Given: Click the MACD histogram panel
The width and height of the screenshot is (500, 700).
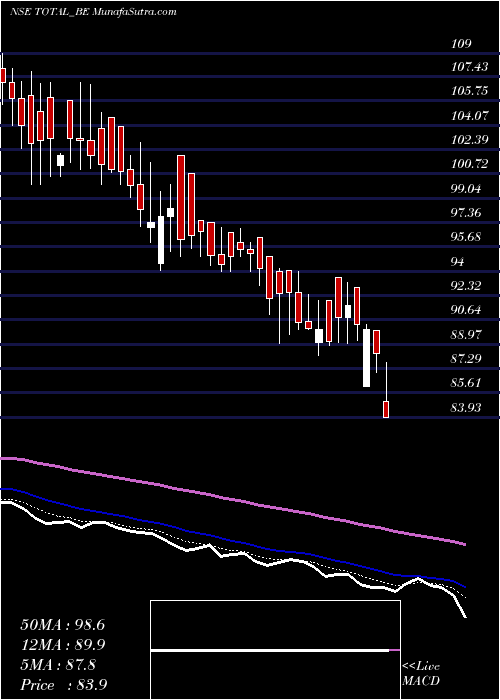Looking at the screenshot, I should (275, 650).
